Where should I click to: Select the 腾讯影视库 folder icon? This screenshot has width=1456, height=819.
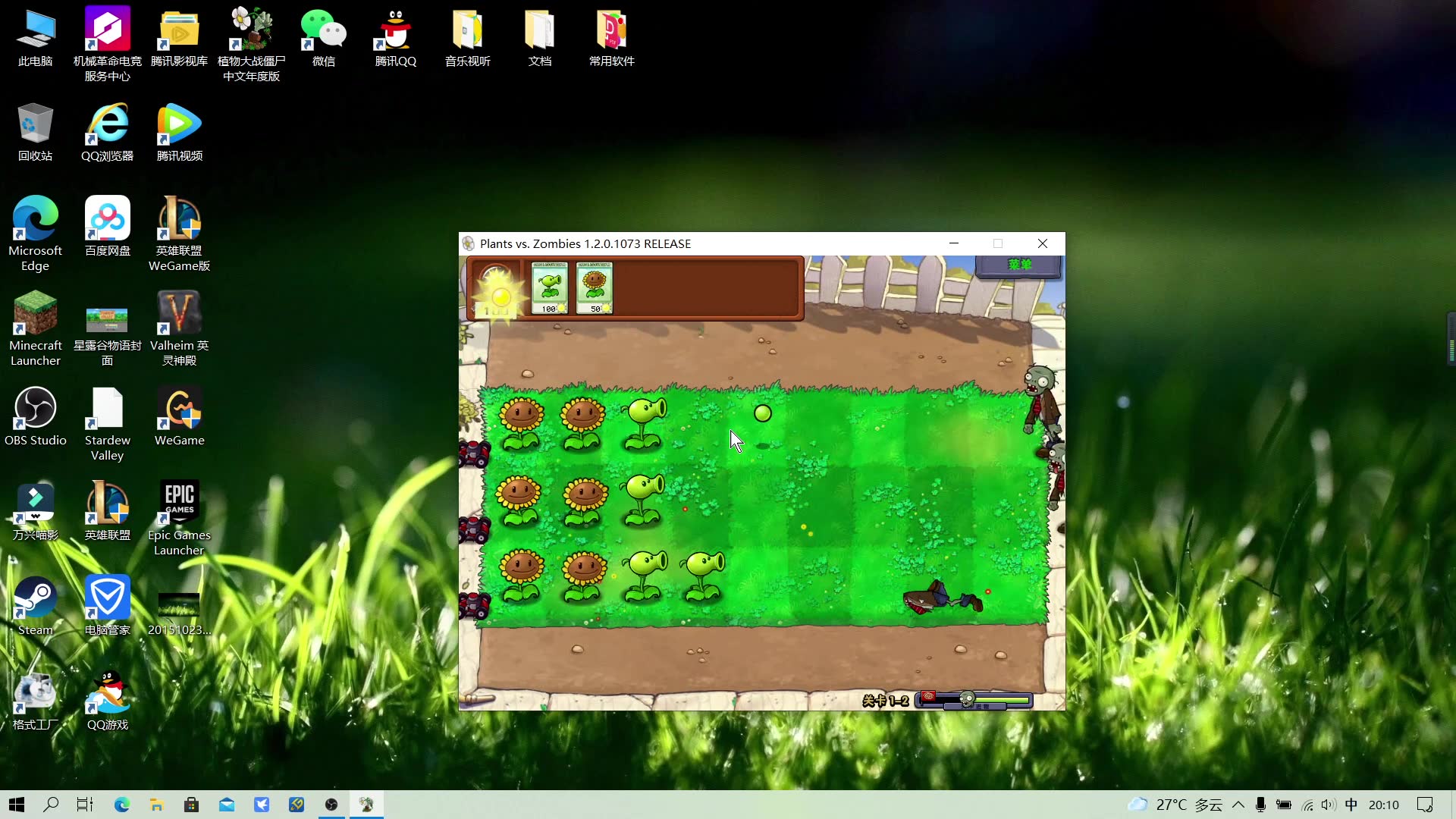coord(179,39)
